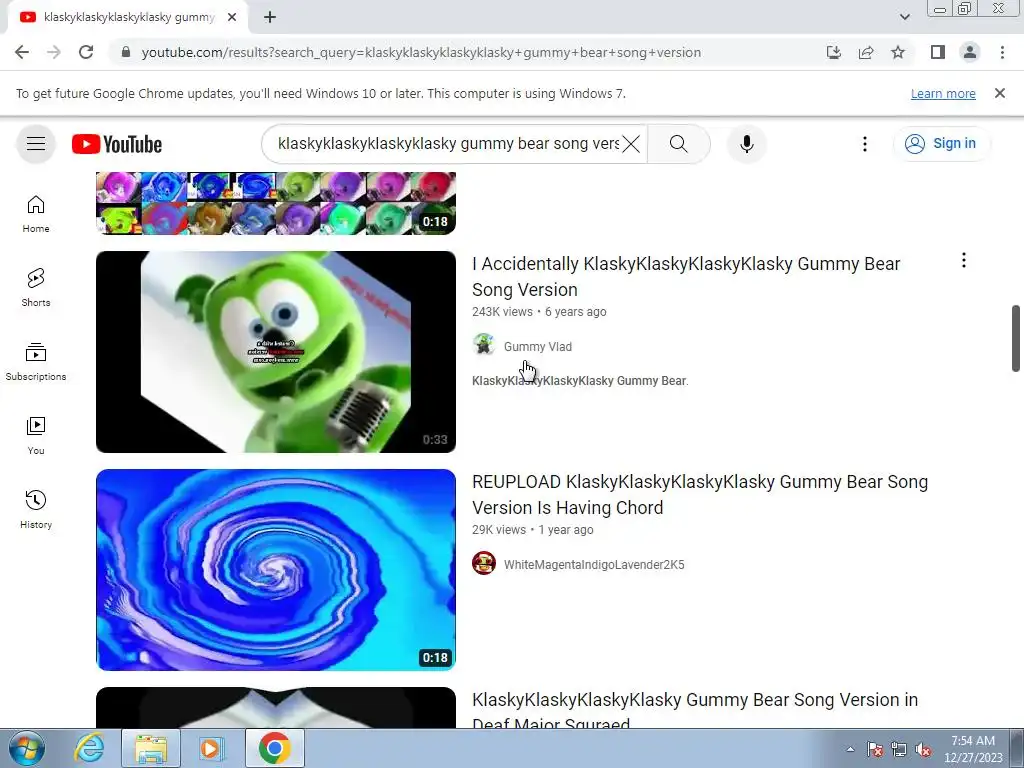Screen dimensions: 1024x768
Task: Reload the page
Action: click(86, 52)
